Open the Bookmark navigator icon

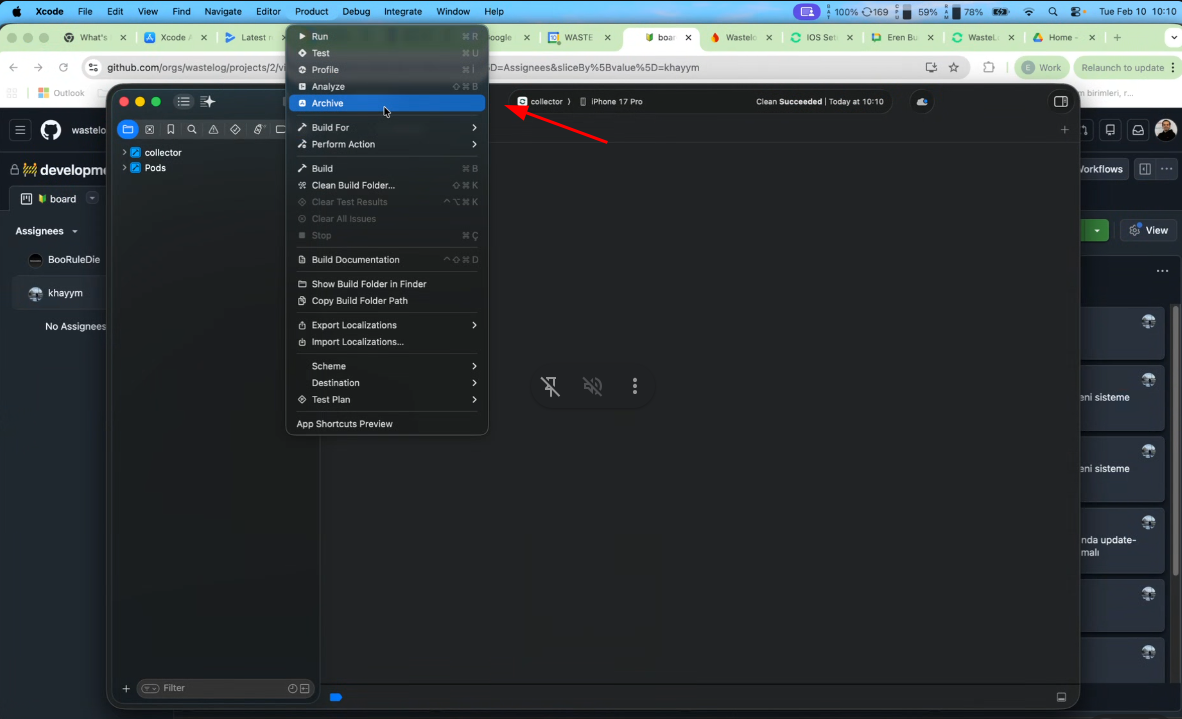pos(171,130)
